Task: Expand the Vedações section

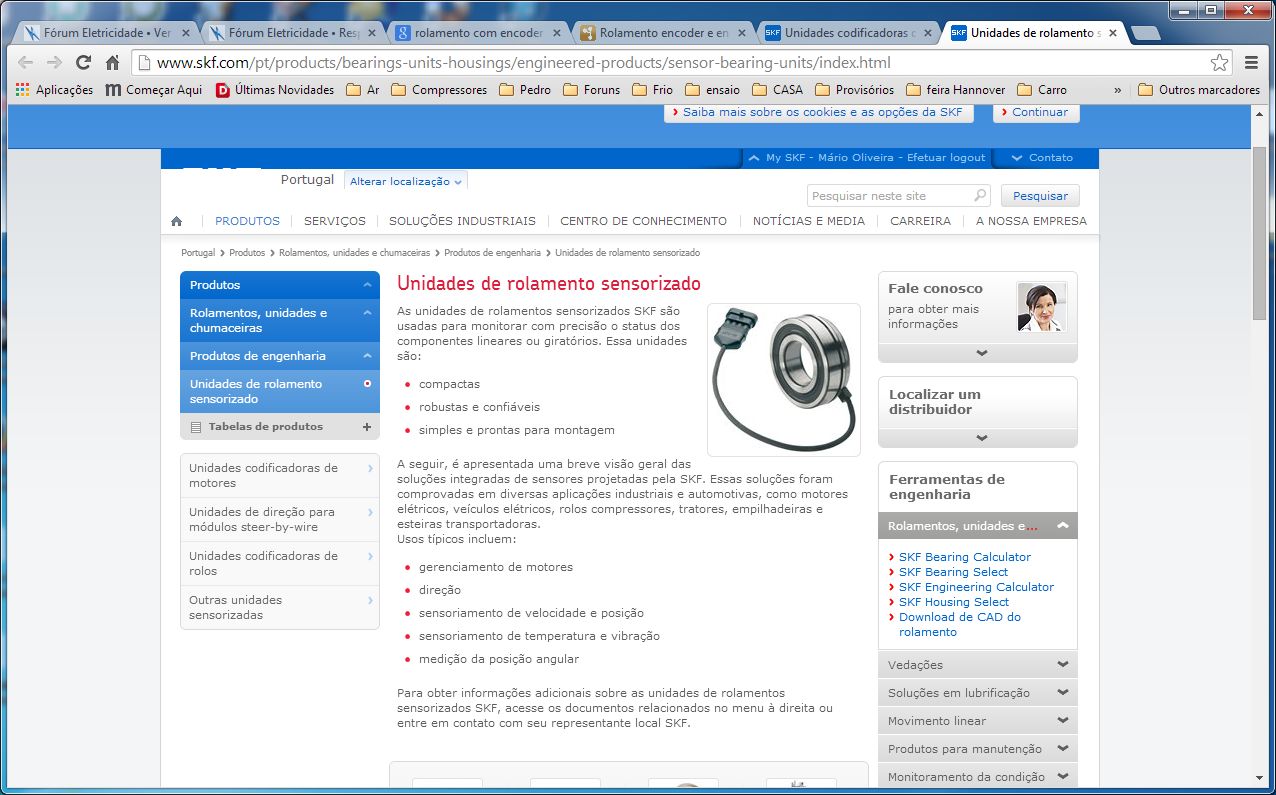Action: pos(1061,664)
